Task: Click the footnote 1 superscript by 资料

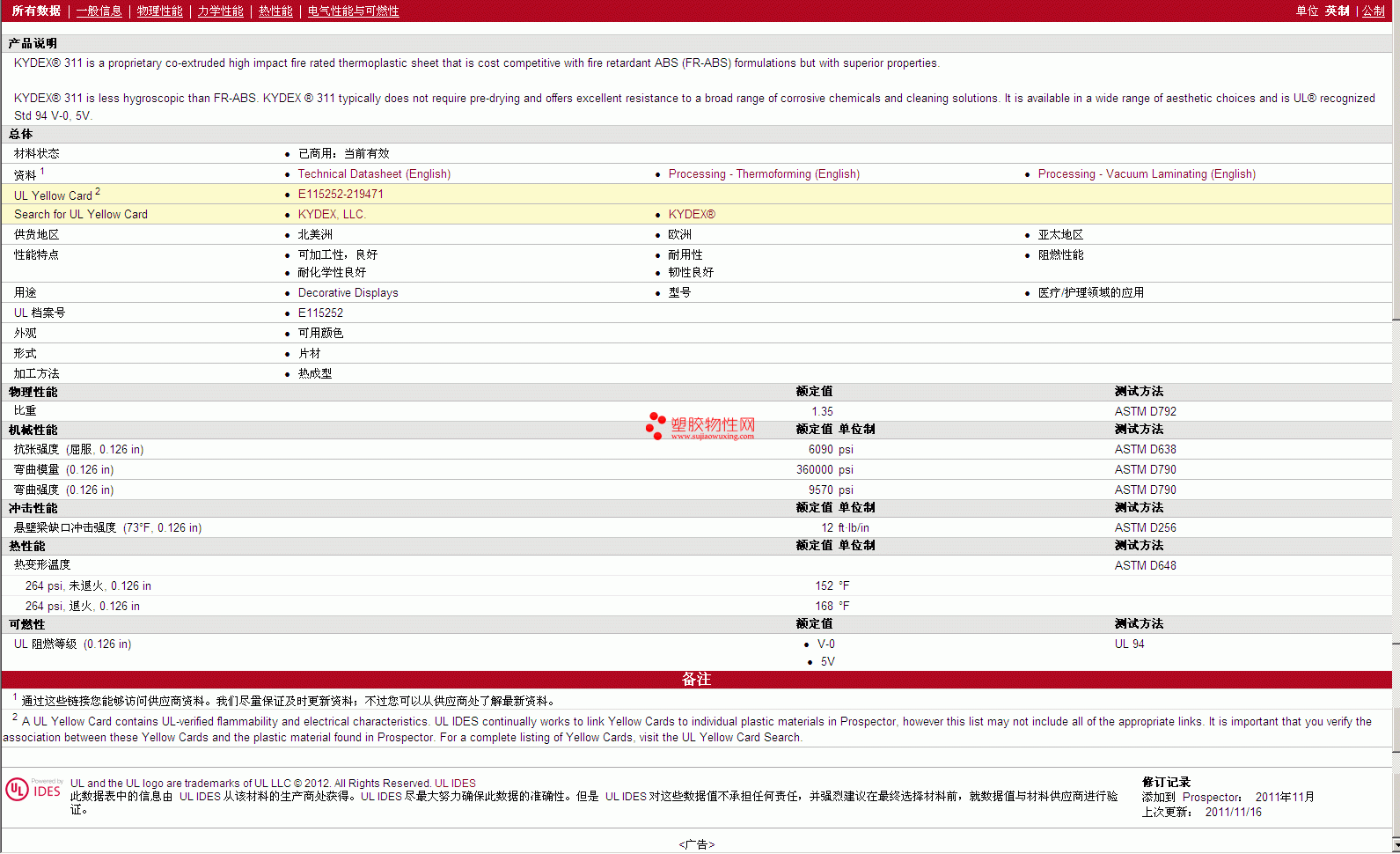Action: click(x=42, y=171)
